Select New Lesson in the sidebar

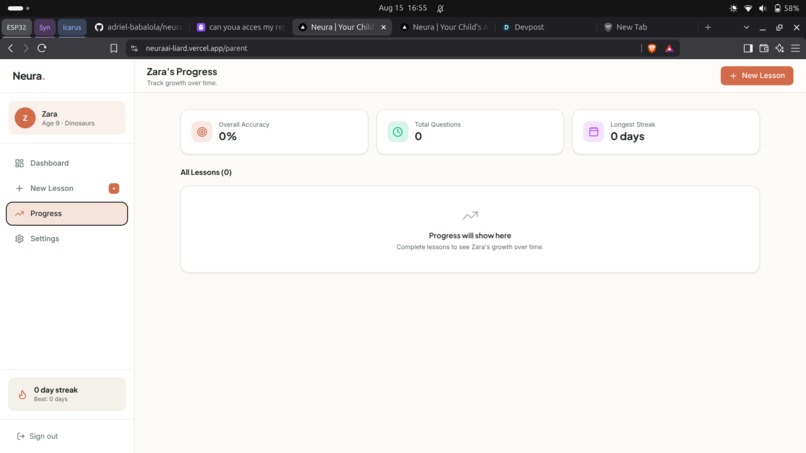pos(67,188)
